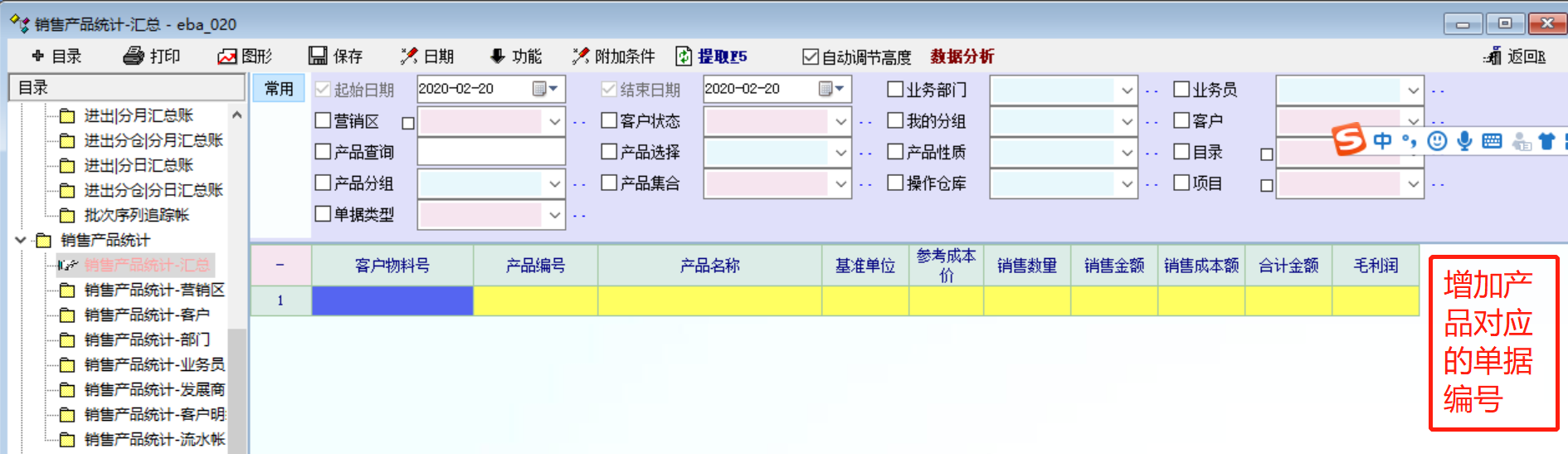Click the 功能 down-arrow icon
Image resolution: width=1568 pixels, height=454 pixels.
pos(497,56)
